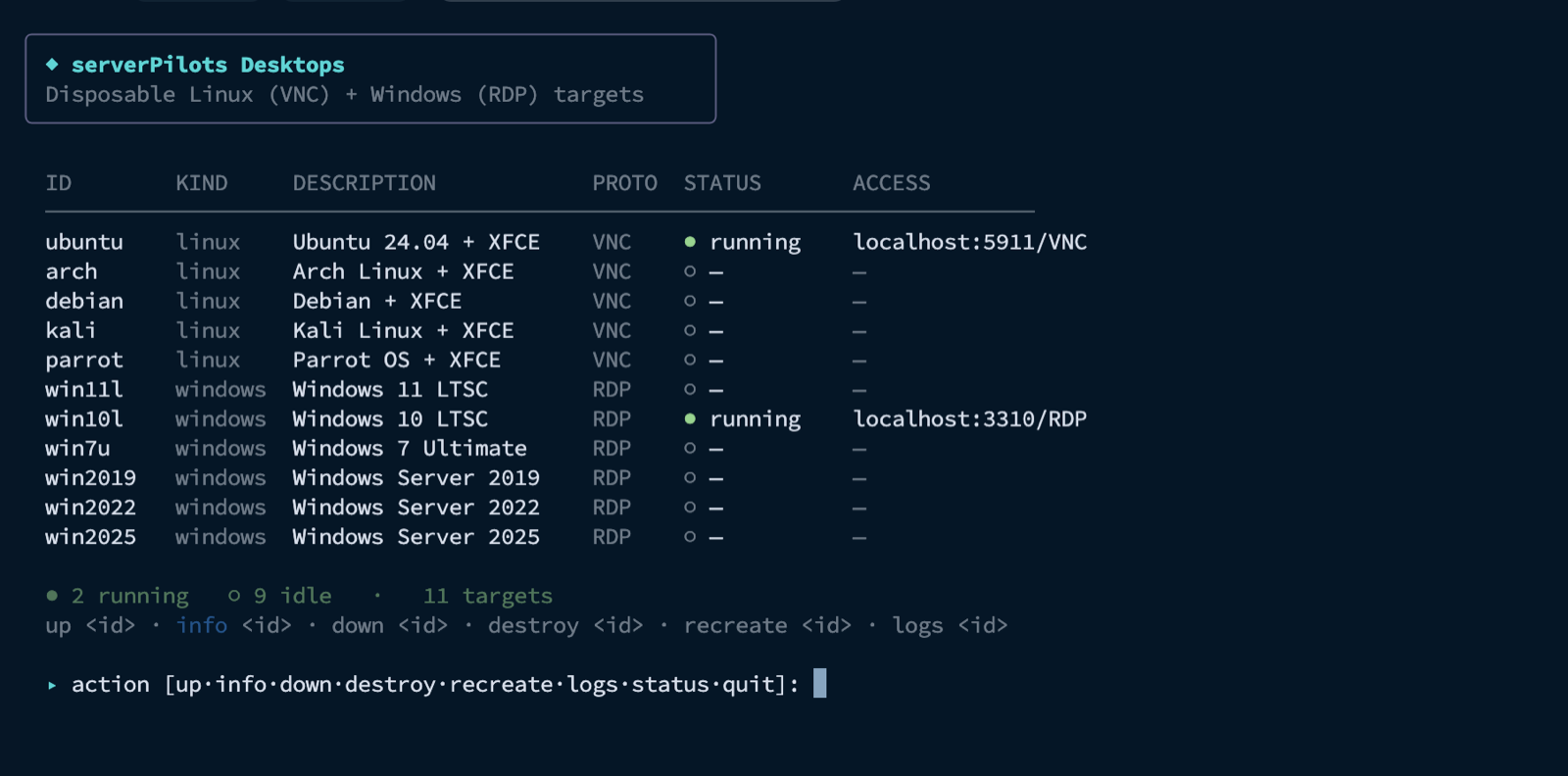Click 'Windows 7 Ultimate' description

[x=410, y=449]
